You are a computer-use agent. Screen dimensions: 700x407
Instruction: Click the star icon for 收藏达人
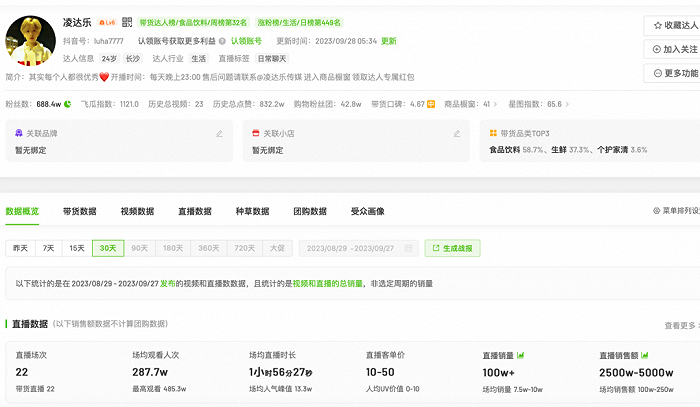point(657,25)
